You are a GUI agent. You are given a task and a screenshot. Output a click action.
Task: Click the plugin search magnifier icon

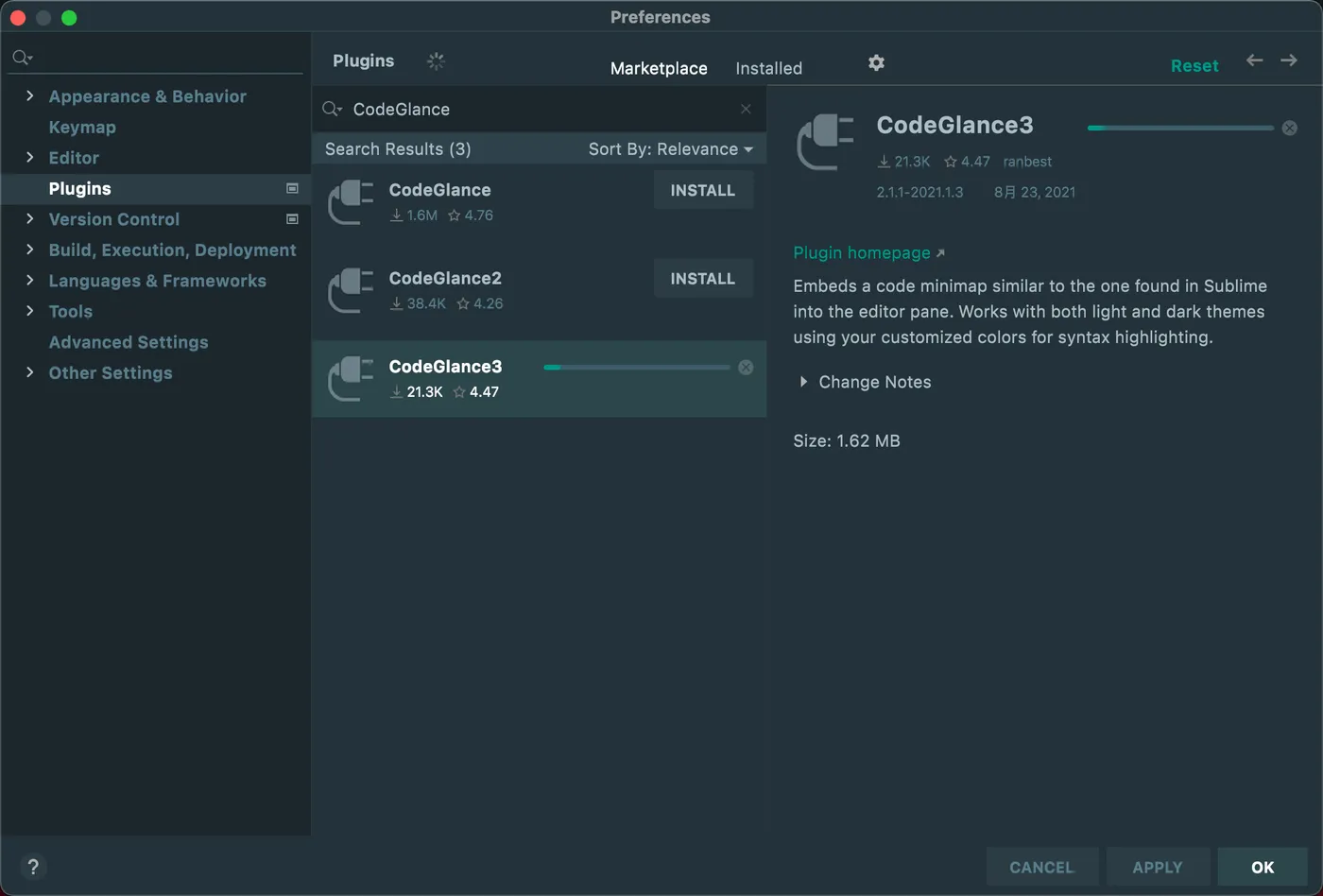(332, 110)
